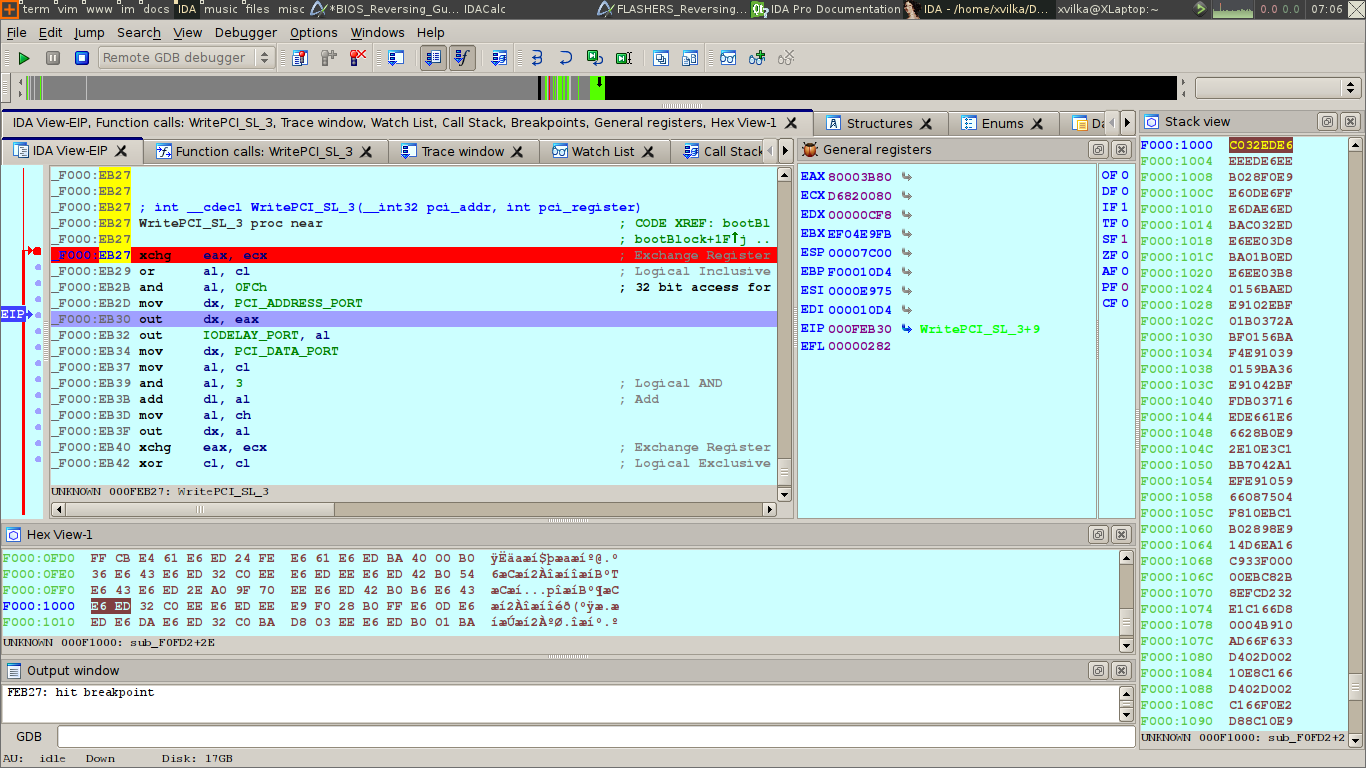Toggle the SF flag value
The height and width of the screenshot is (768, 1366).
pyautogui.click(x=1125, y=239)
